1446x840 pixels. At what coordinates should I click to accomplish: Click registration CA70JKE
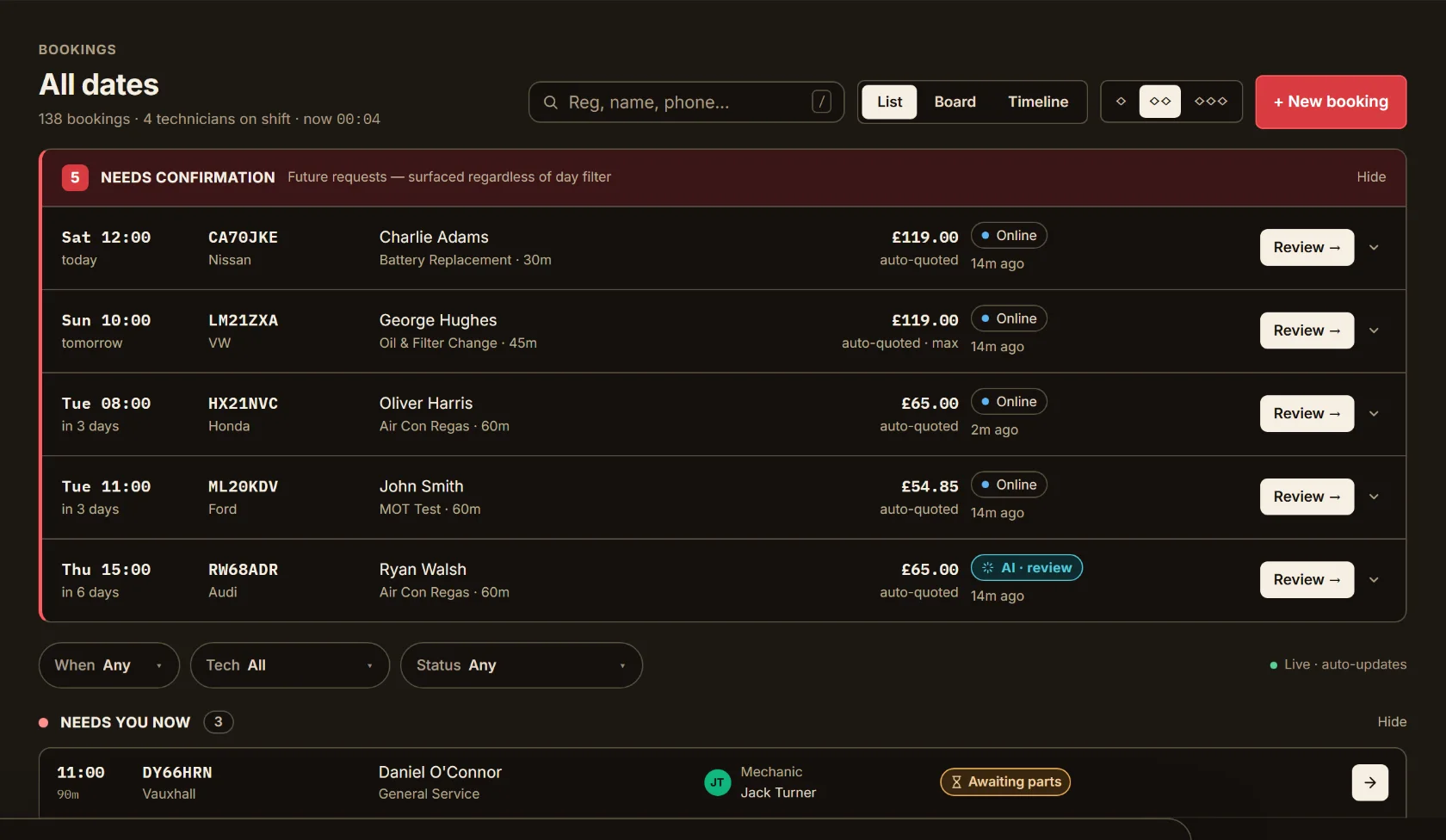243,238
